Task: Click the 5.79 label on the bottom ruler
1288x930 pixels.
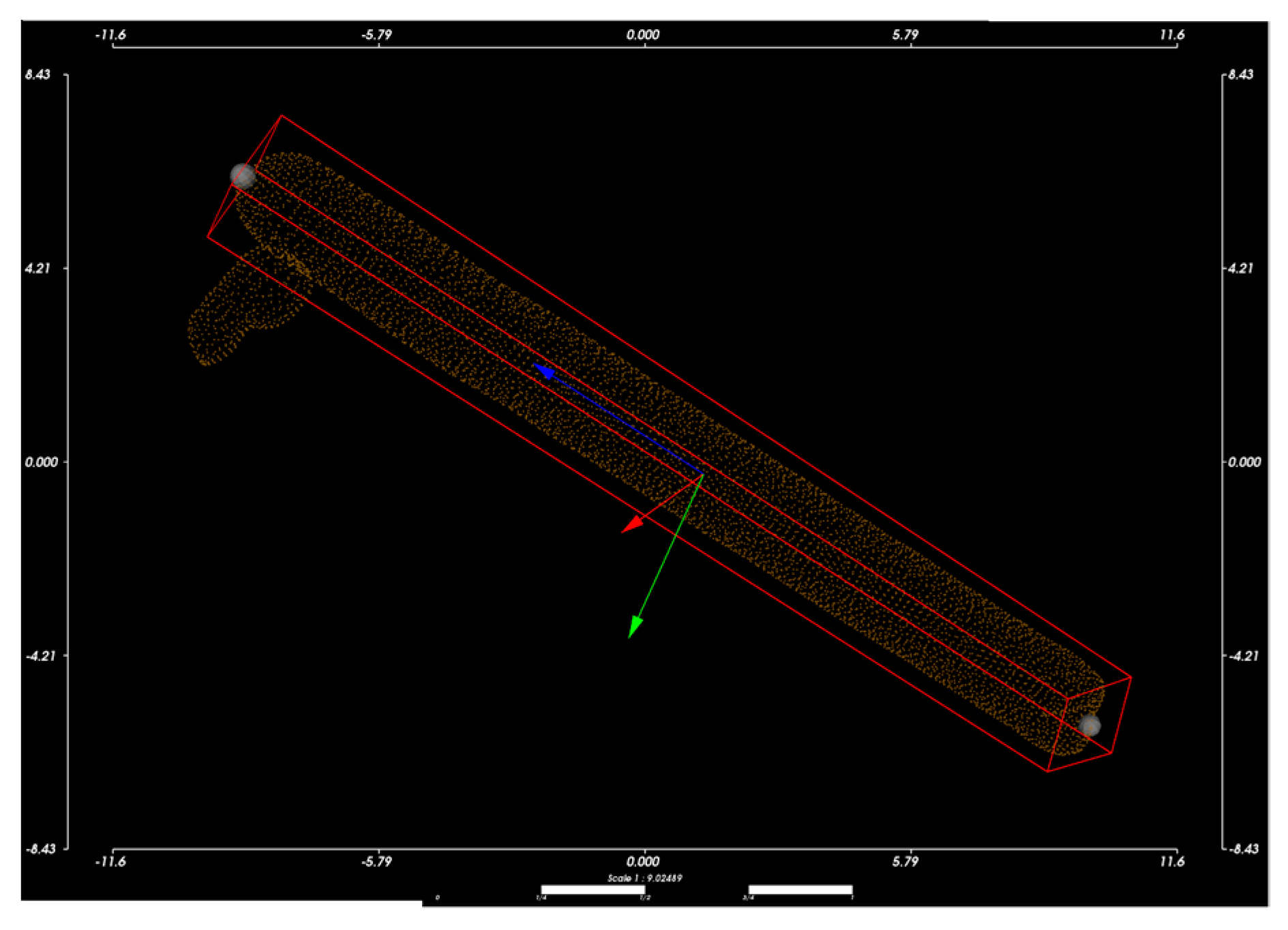Action: (x=905, y=861)
